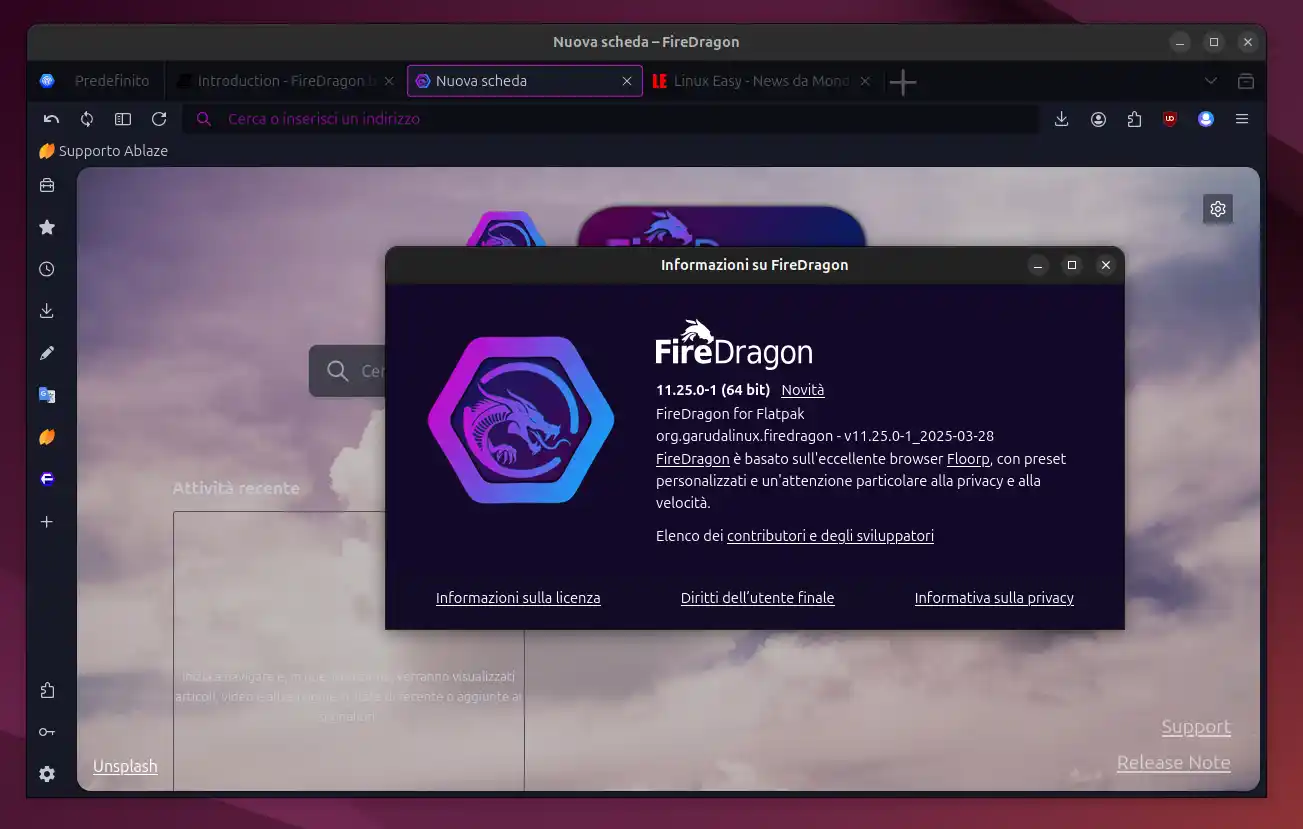The width and height of the screenshot is (1303, 829).
Task: Open the downloads panel in the sidebar
Action: [46, 311]
